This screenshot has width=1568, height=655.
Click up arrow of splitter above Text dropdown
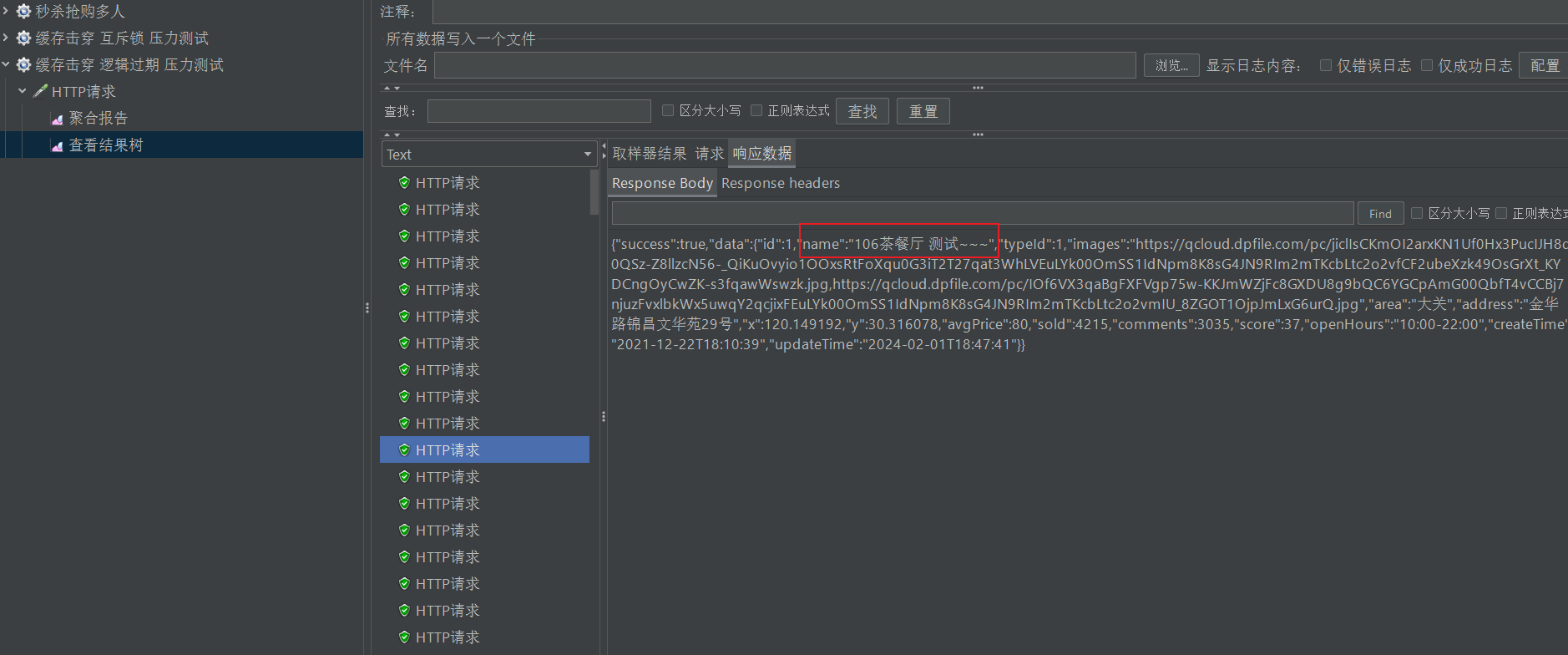pos(387,135)
